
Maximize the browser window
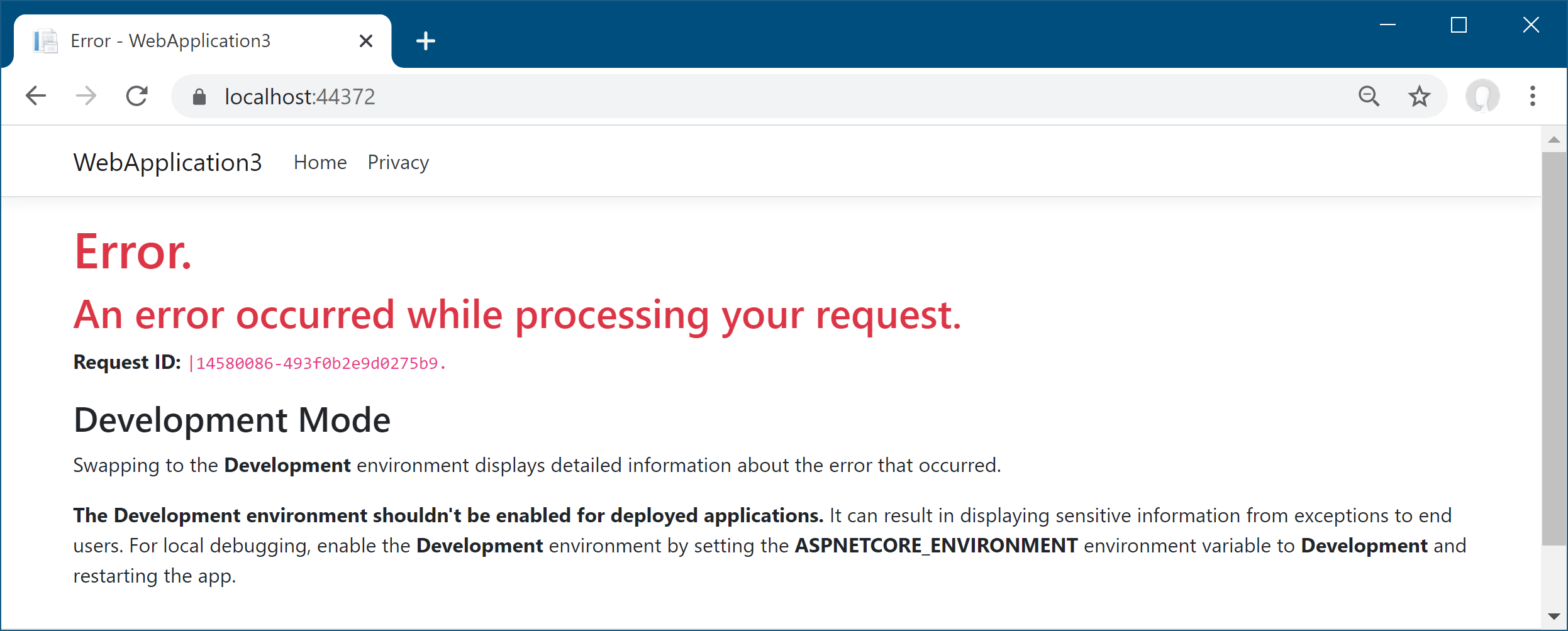tap(1459, 25)
